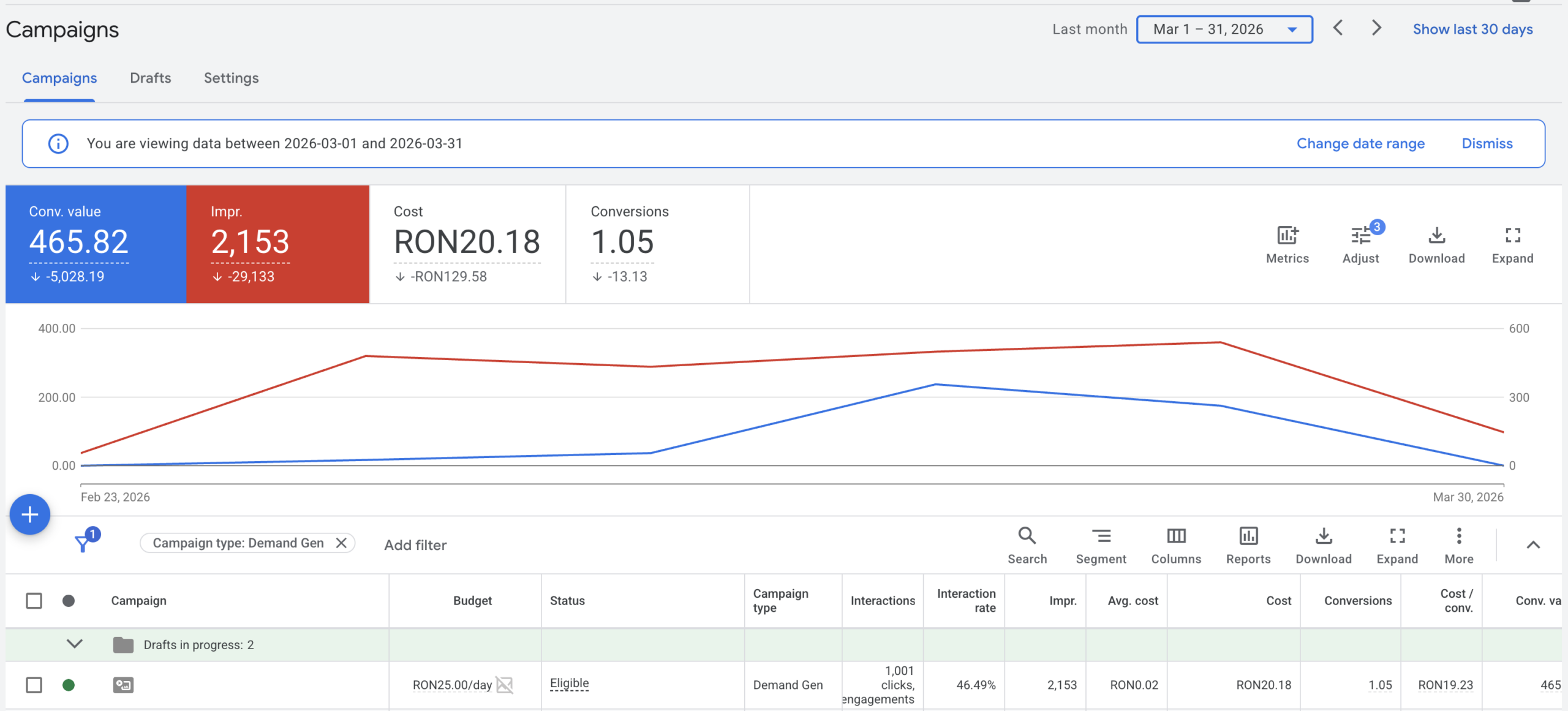Click the green enabled status dot
The height and width of the screenshot is (711, 1568).
(69, 685)
